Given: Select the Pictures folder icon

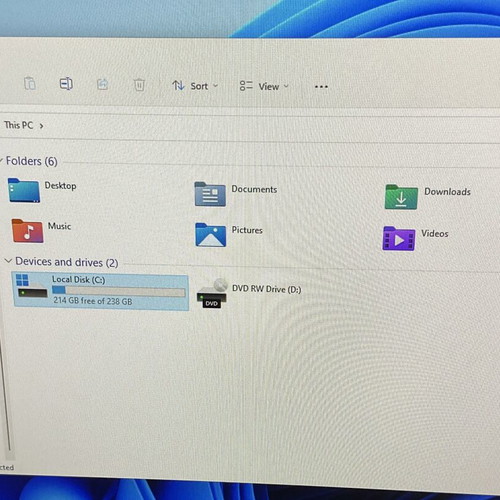Looking at the screenshot, I should point(210,235).
